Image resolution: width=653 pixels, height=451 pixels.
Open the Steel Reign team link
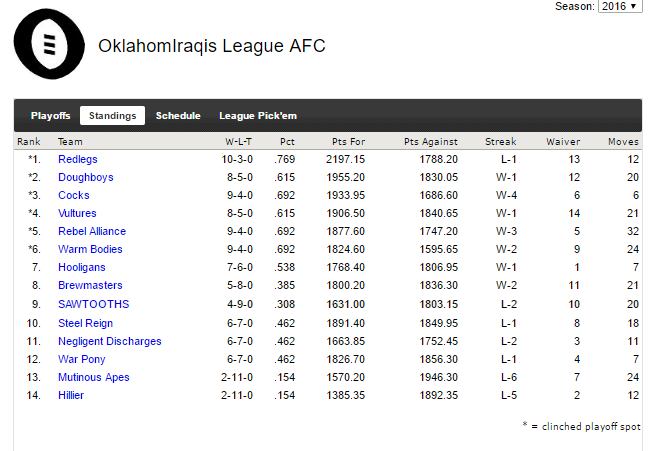coord(85,323)
